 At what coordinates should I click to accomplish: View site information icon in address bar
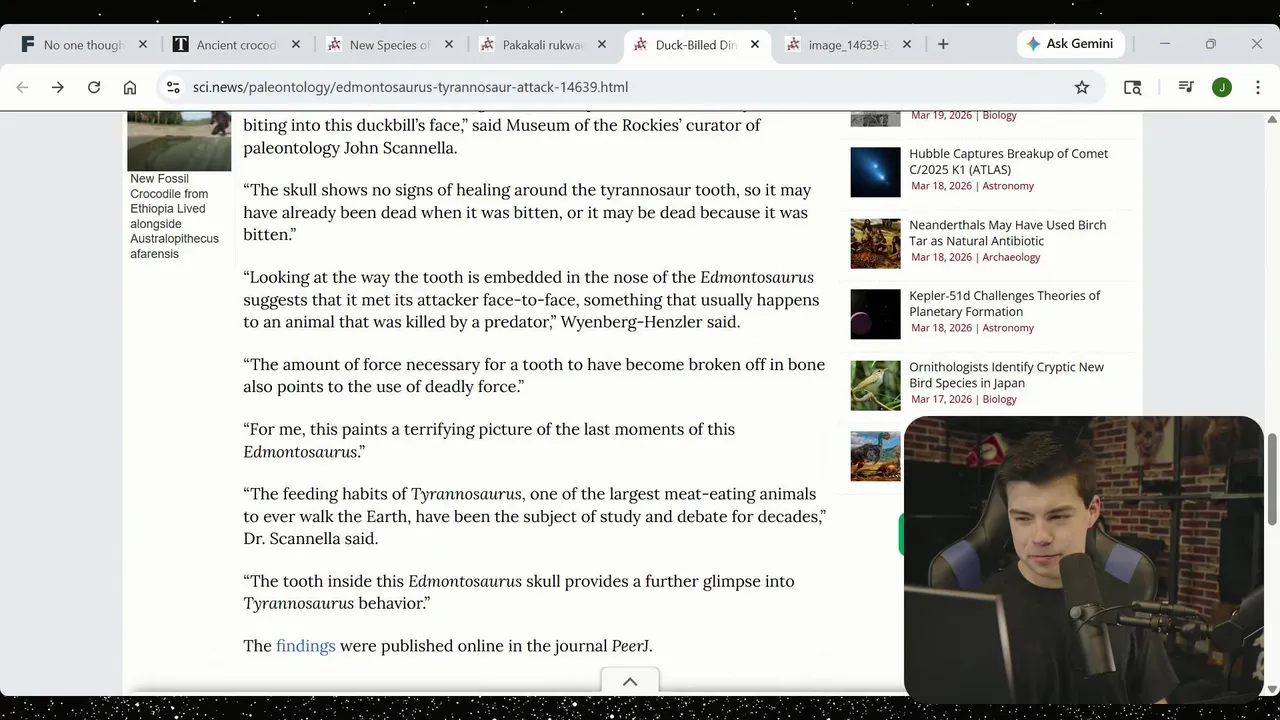[173, 87]
